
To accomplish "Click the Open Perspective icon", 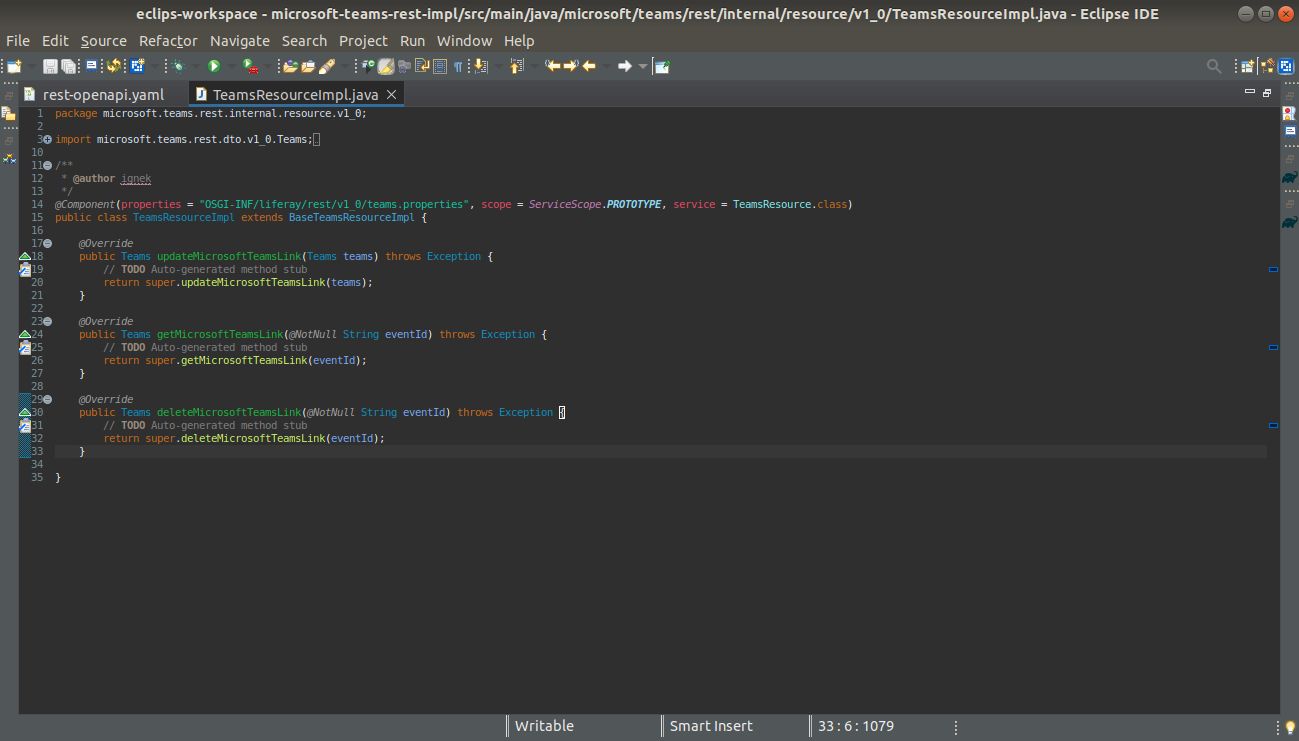I will click(x=1247, y=66).
